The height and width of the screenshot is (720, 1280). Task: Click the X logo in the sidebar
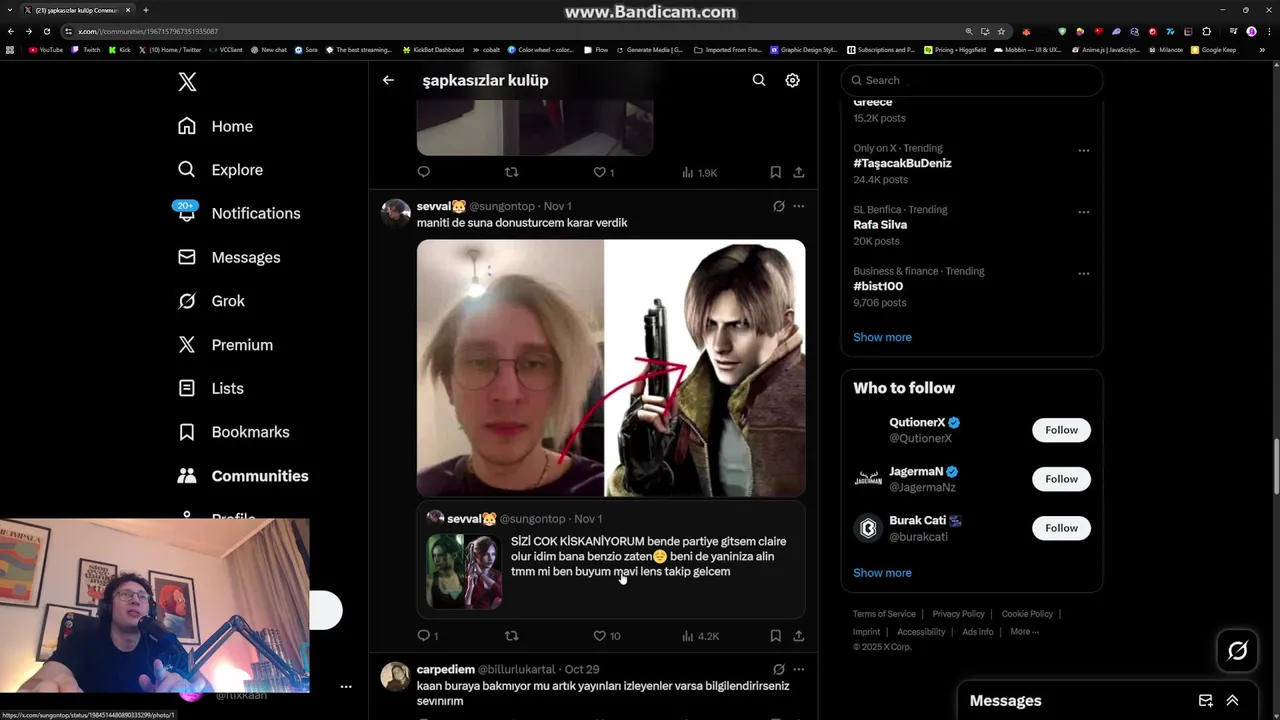(187, 82)
